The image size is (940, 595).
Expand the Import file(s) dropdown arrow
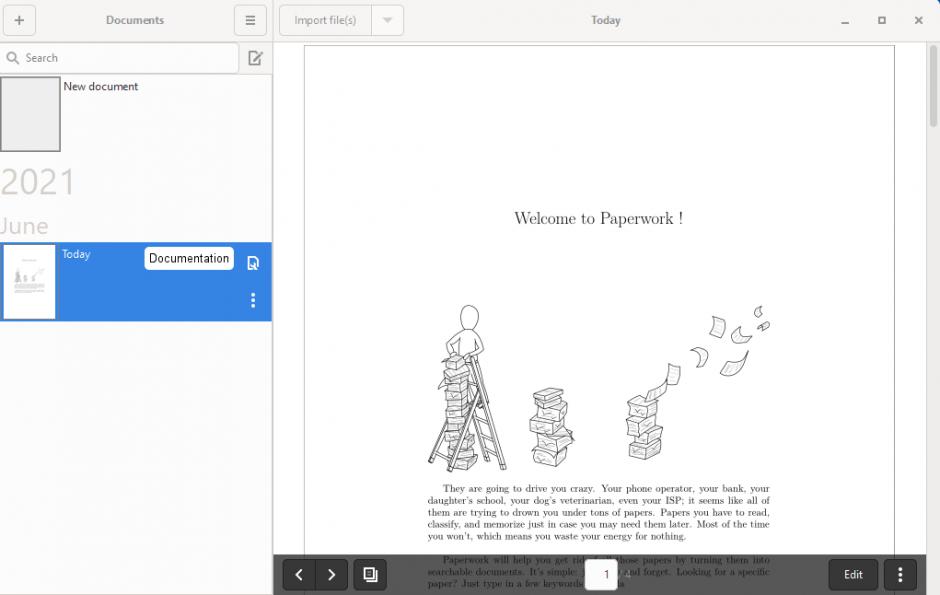point(387,20)
